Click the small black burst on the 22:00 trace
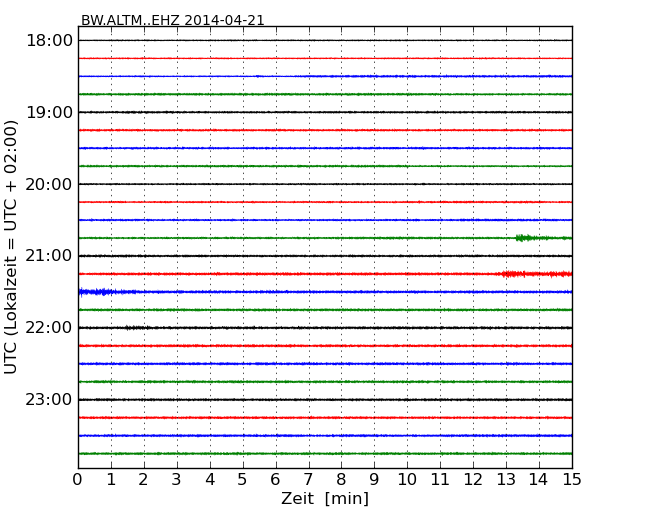Image resolution: width=650 pixels, height=520 pixels. 137,328
